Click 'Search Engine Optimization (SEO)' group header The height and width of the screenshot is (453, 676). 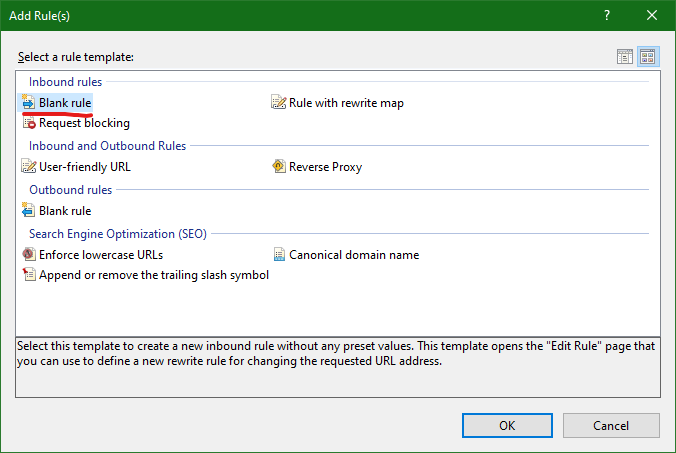[x=118, y=234]
